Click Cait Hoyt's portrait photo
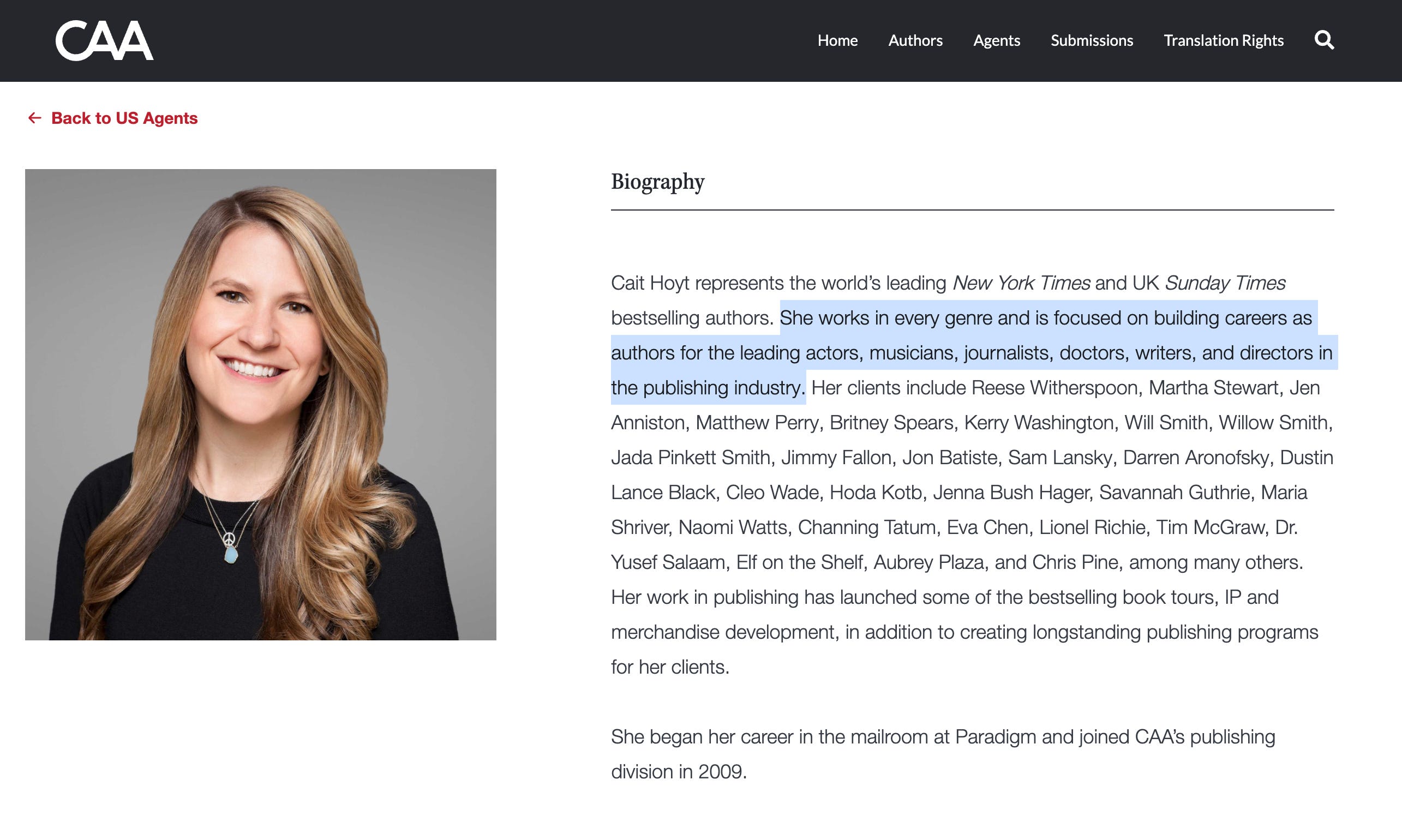Screen dimensions: 1402x840 (x=260, y=404)
